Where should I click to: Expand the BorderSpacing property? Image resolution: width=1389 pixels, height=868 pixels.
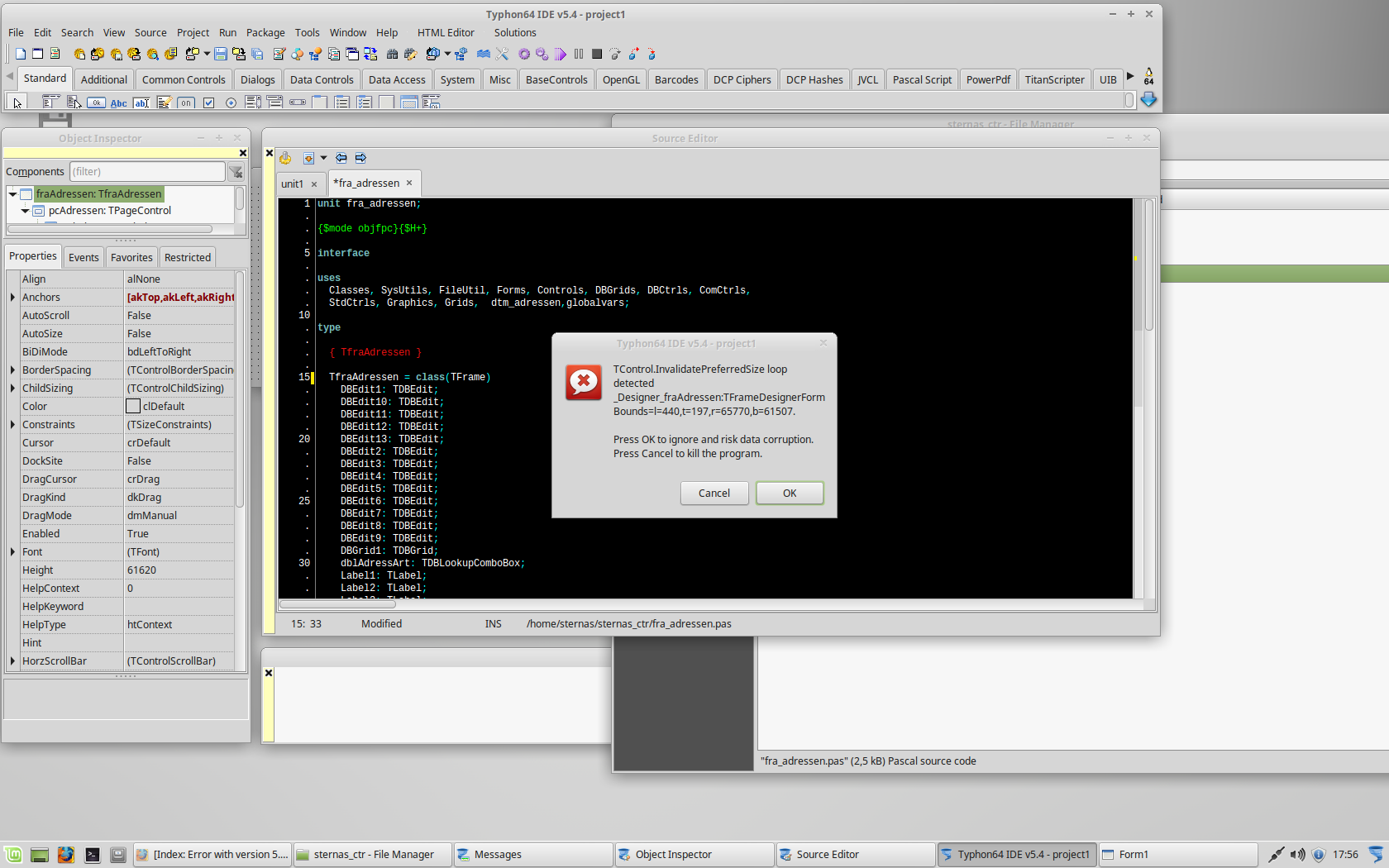[12, 370]
